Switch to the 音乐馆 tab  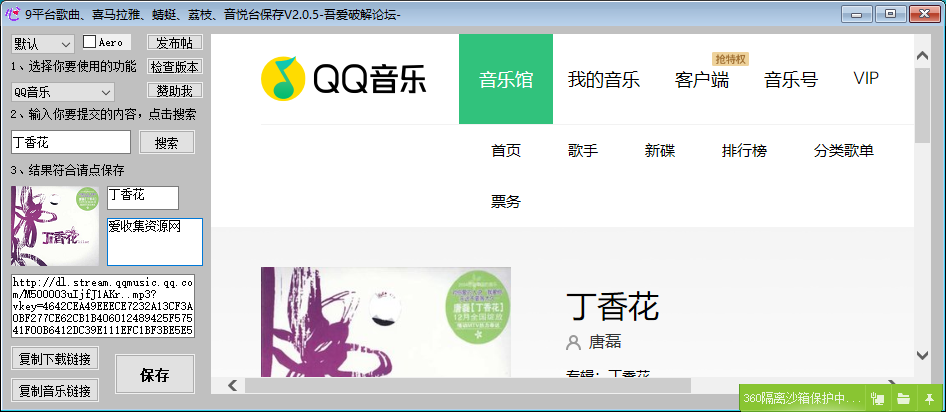[506, 80]
